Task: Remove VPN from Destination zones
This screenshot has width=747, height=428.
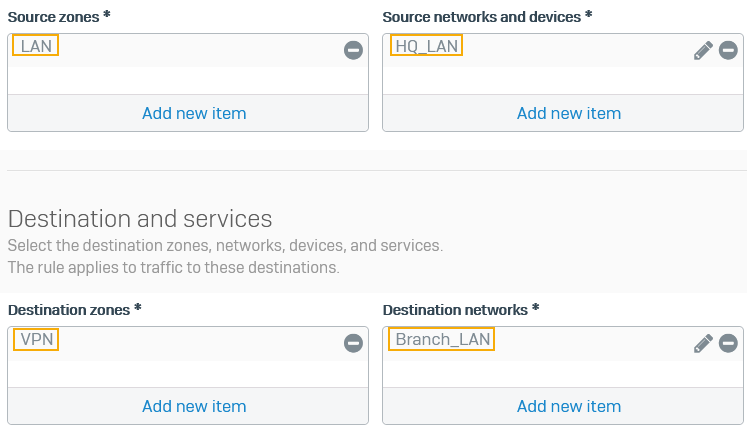Action: [x=353, y=343]
